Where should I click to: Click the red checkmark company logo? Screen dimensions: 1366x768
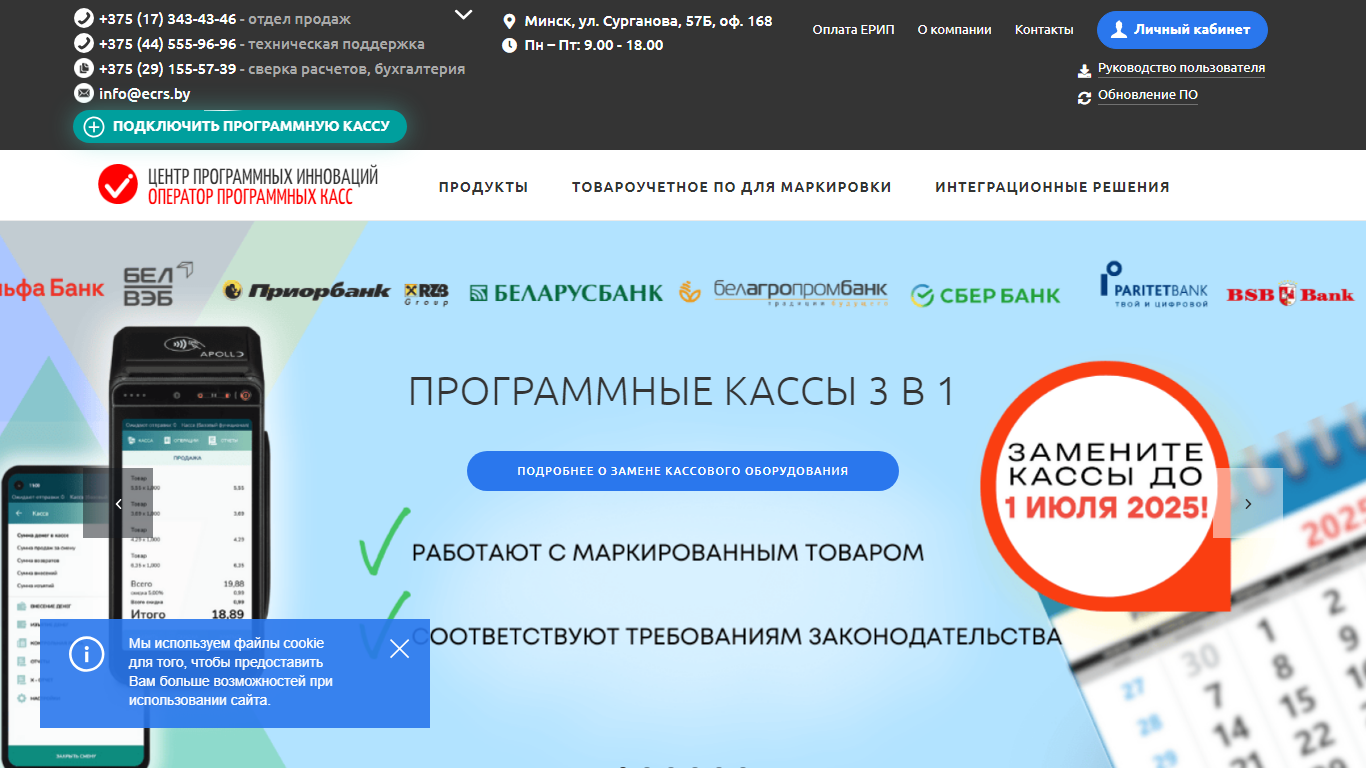(118, 185)
